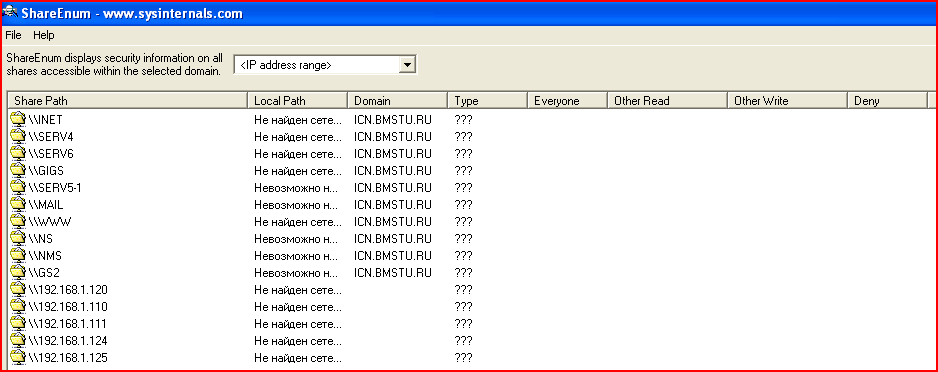
Task: Click the folder icon for \\GS2
Action: [19, 273]
